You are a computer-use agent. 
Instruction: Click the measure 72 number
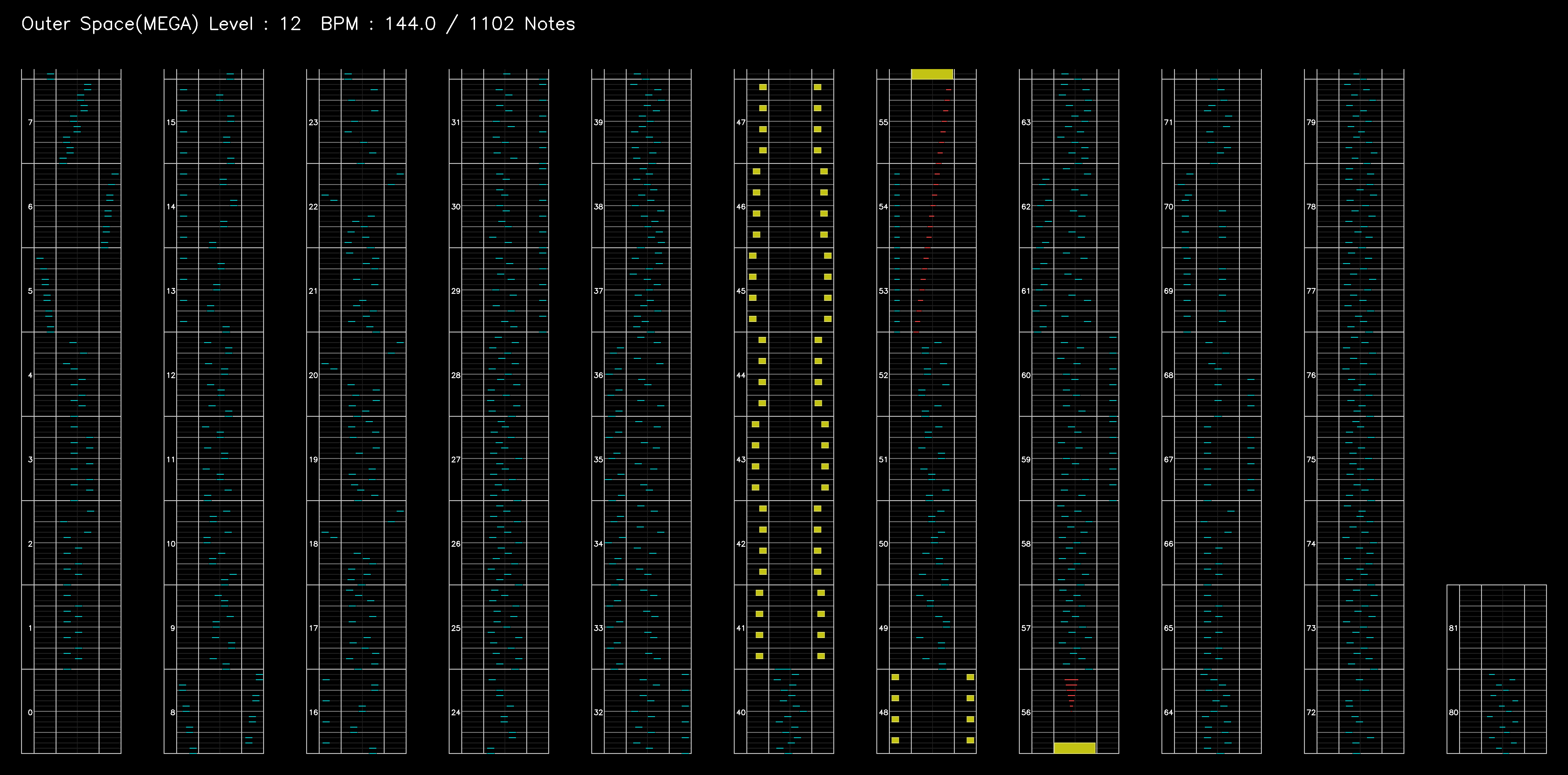click(1310, 712)
